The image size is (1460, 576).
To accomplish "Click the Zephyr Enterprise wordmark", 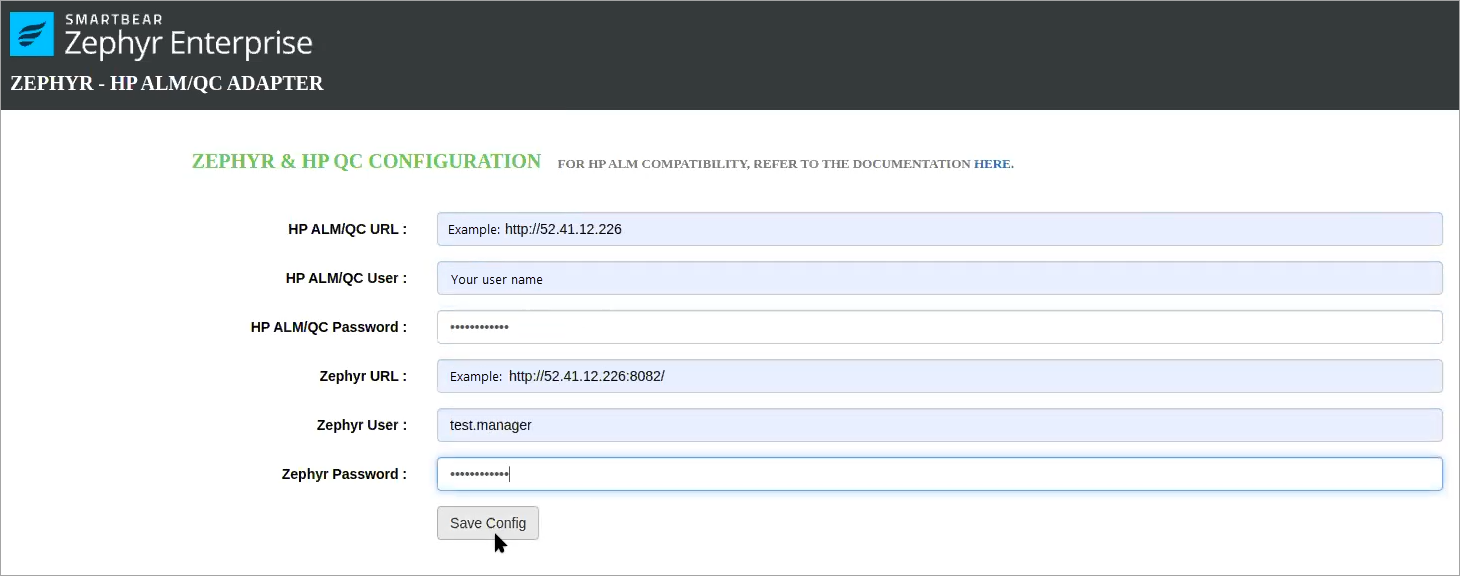I will coord(188,44).
